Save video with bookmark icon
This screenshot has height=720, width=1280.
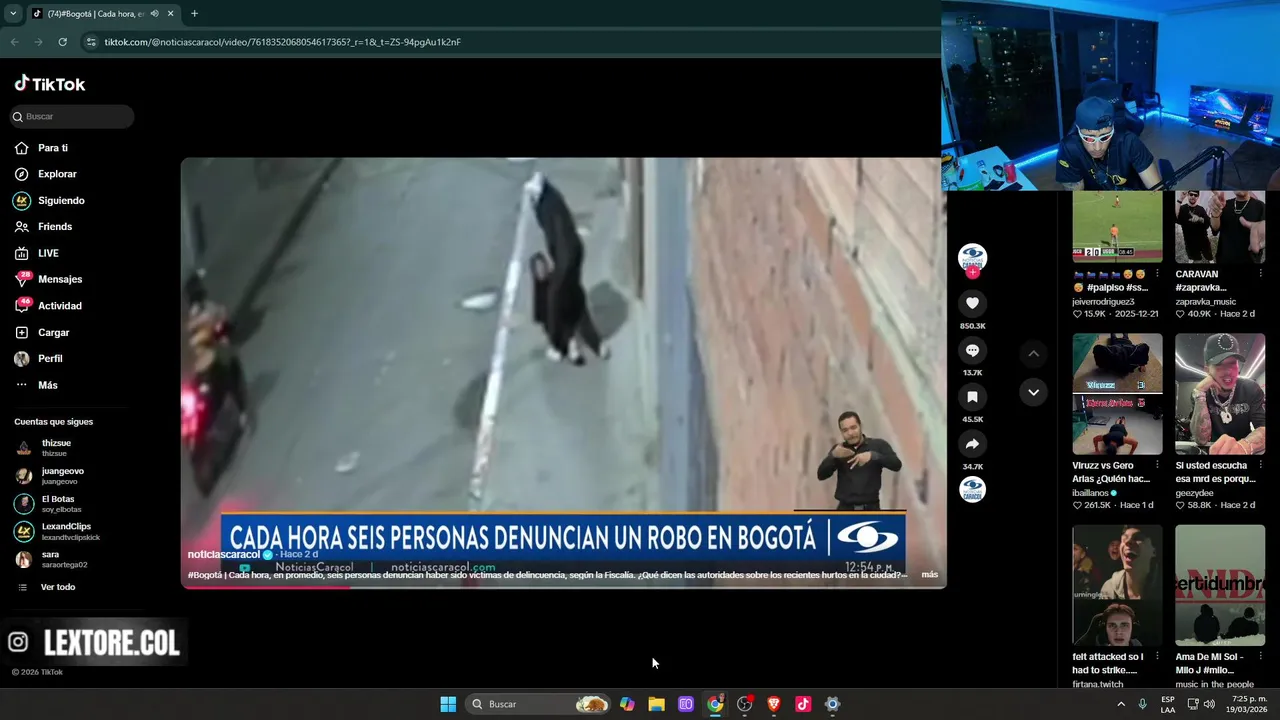[972, 397]
